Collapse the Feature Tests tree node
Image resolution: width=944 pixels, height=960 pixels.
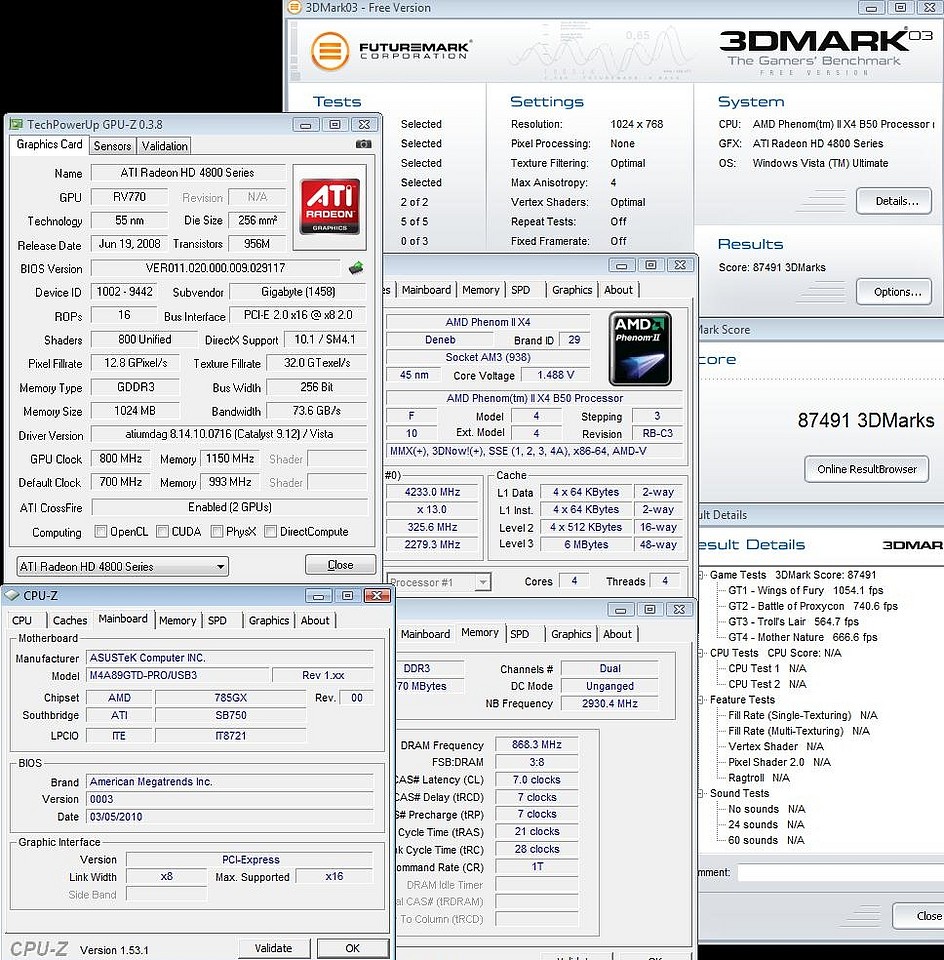[x=701, y=700]
